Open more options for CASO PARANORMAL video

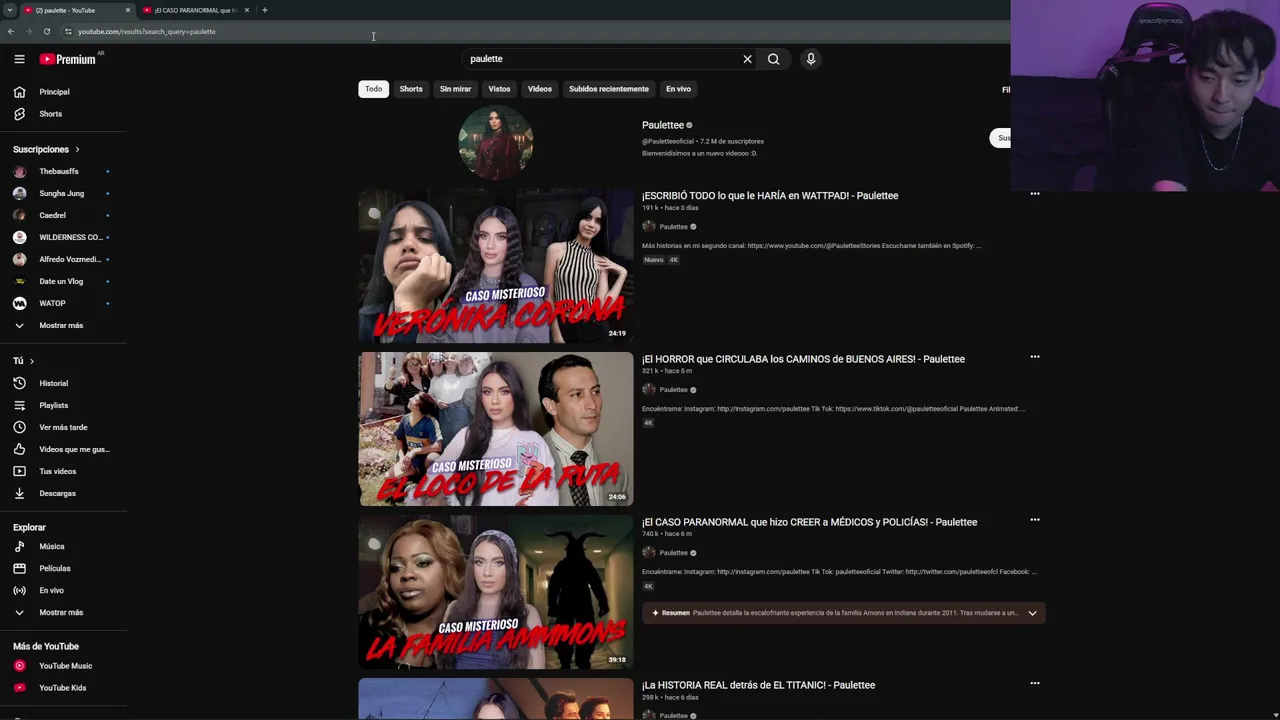tap(1035, 520)
